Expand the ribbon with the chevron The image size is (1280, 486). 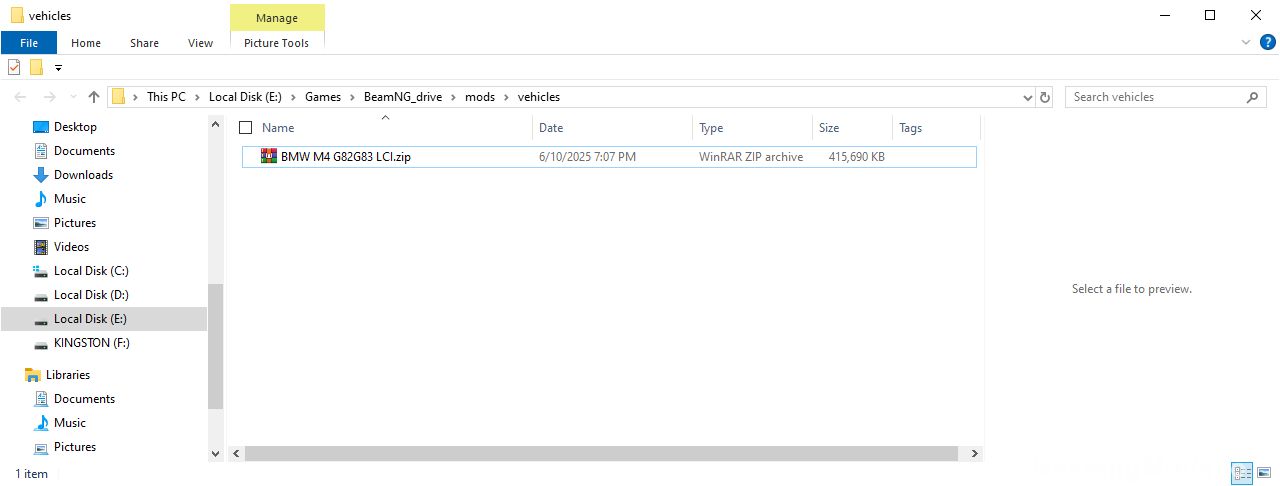(x=1246, y=43)
